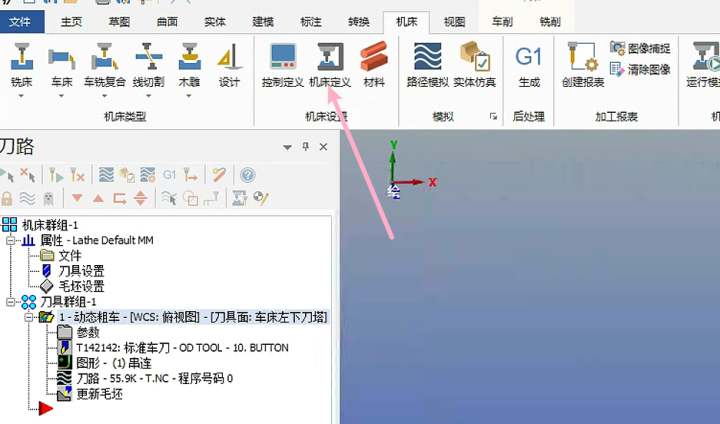The width and height of the screenshot is (720, 424).
Task: Open the 文件 file menu tab
Action: (19, 21)
